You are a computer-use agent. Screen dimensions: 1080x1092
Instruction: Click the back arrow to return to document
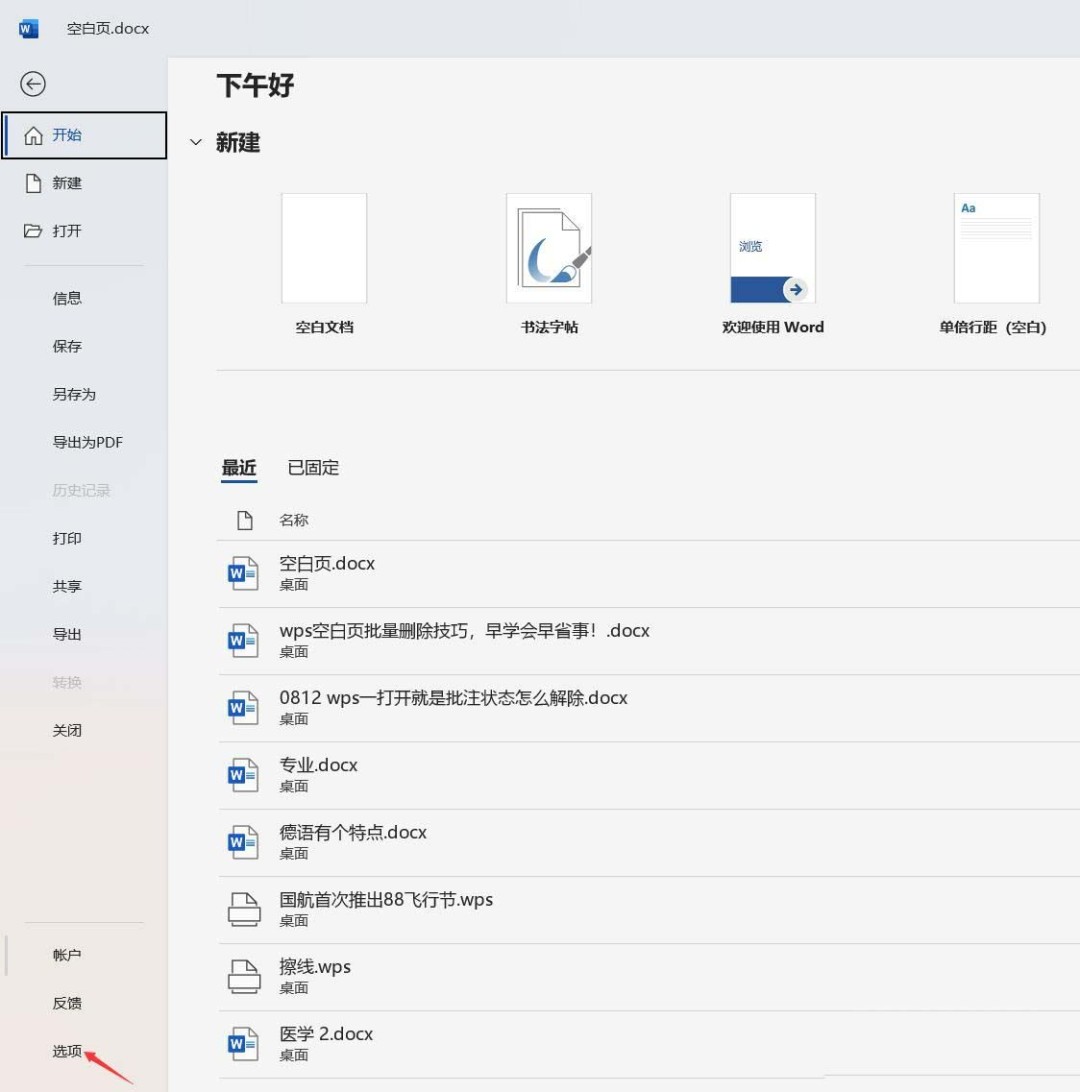[33, 84]
